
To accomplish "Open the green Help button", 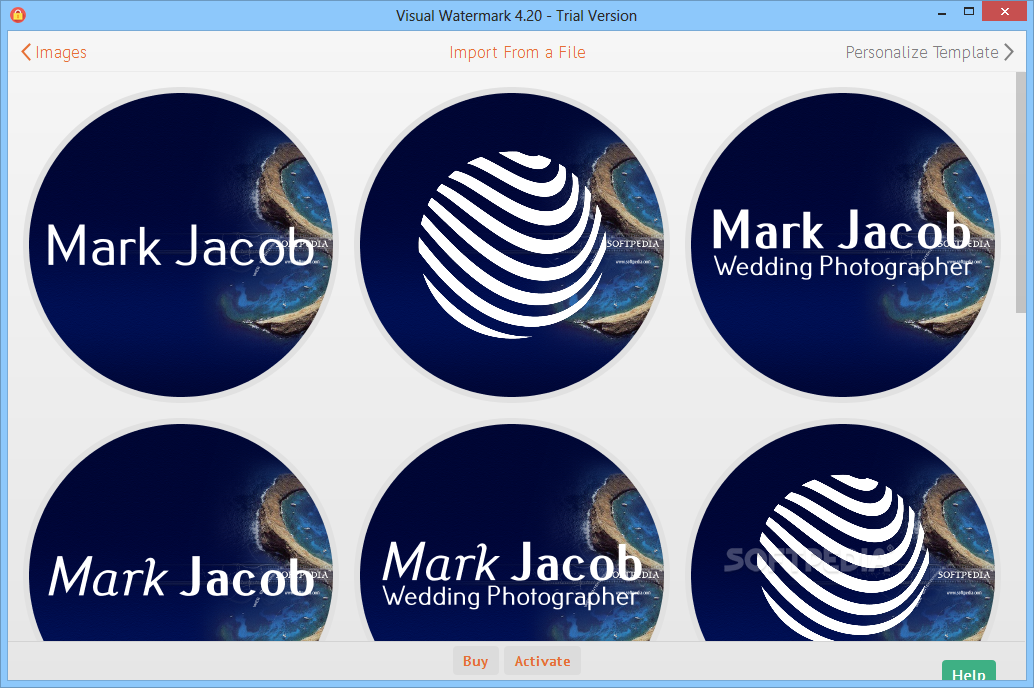I will click(x=969, y=671).
